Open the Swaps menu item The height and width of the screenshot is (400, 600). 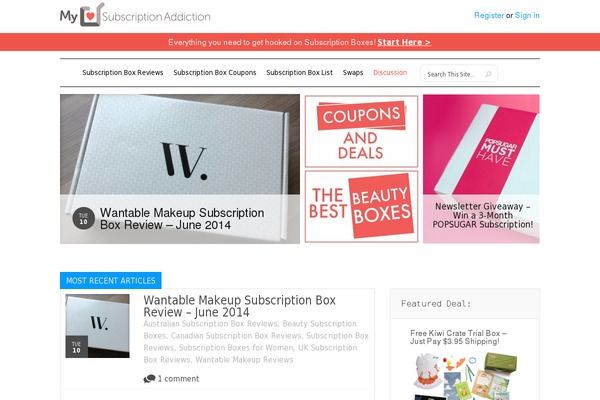353,73
